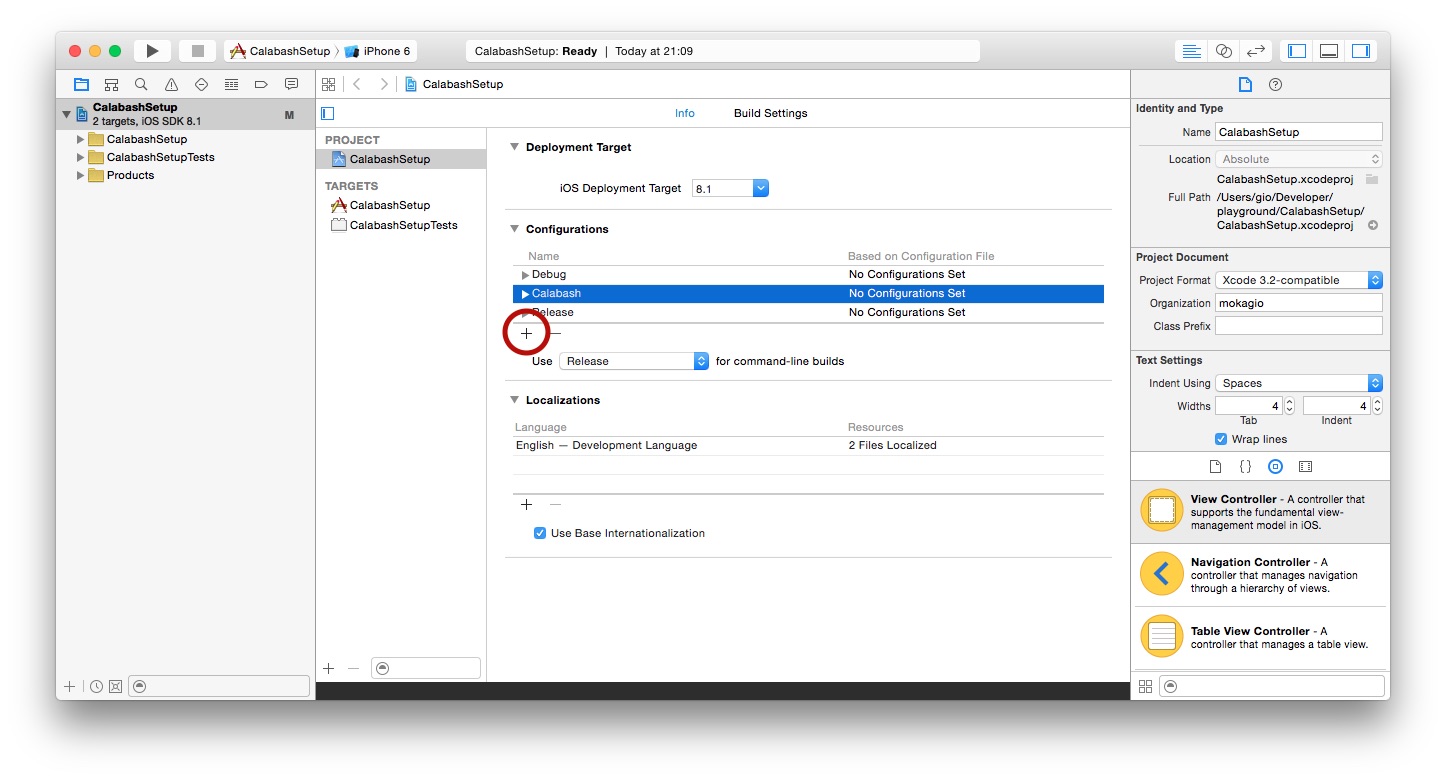
Task: Expand the Debug configuration row
Action: pyautogui.click(x=525, y=275)
